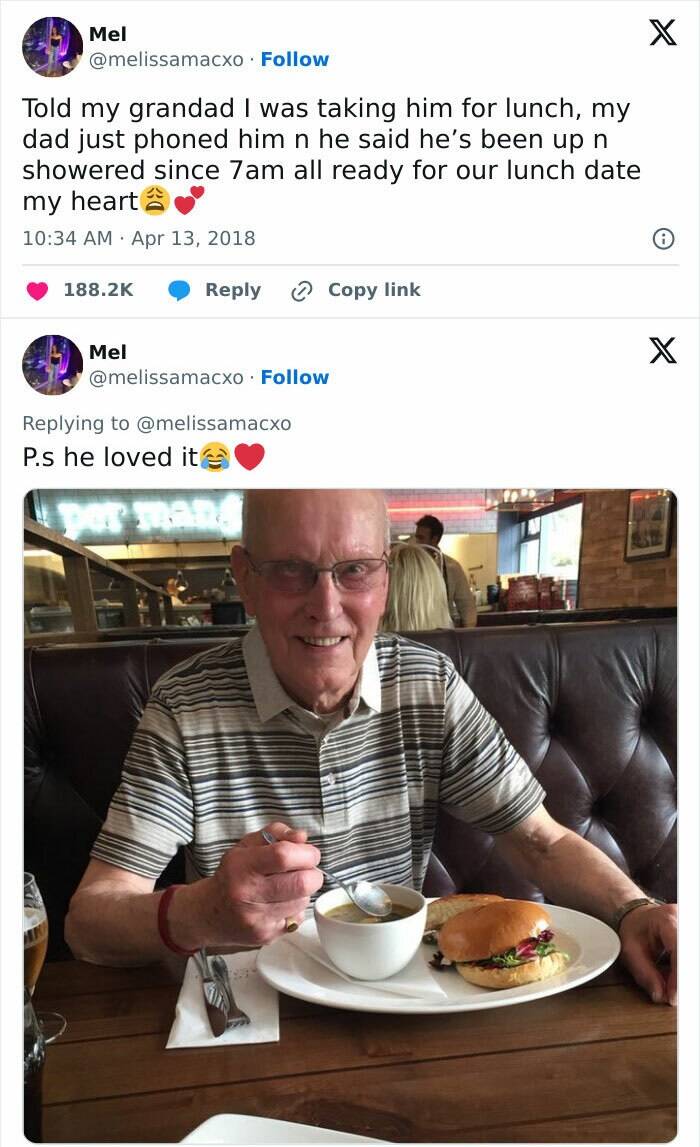This screenshot has height=1147, width=700.
Task: Click the chain link copy icon
Action: pyautogui.click(x=301, y=291)
